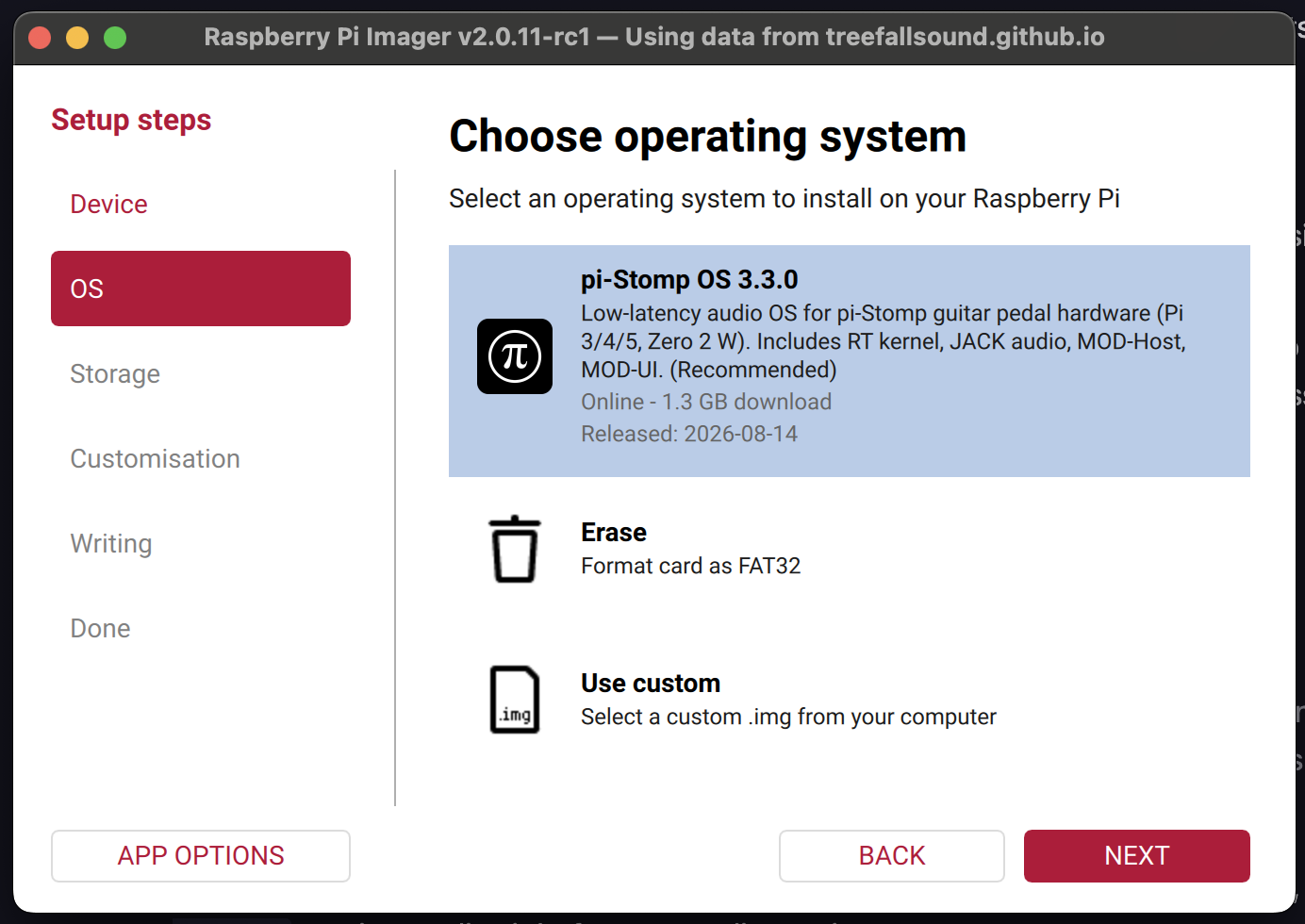Viewport: 1305px width, 924px height.
Task: Click the Erase trash can icon
Action: coord(515,549)
